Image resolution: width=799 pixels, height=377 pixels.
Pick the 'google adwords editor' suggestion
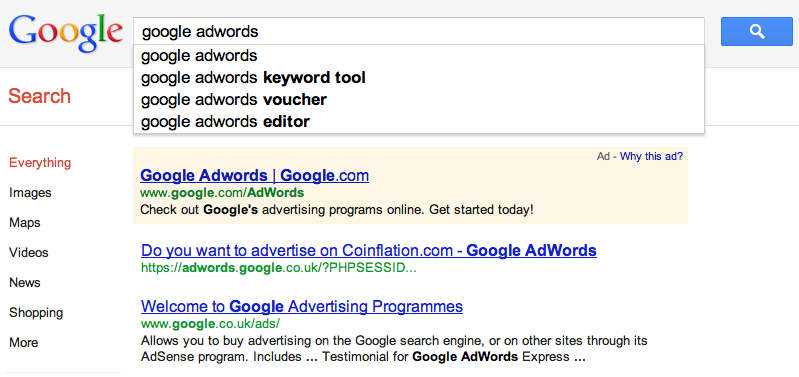coord(419,122)
